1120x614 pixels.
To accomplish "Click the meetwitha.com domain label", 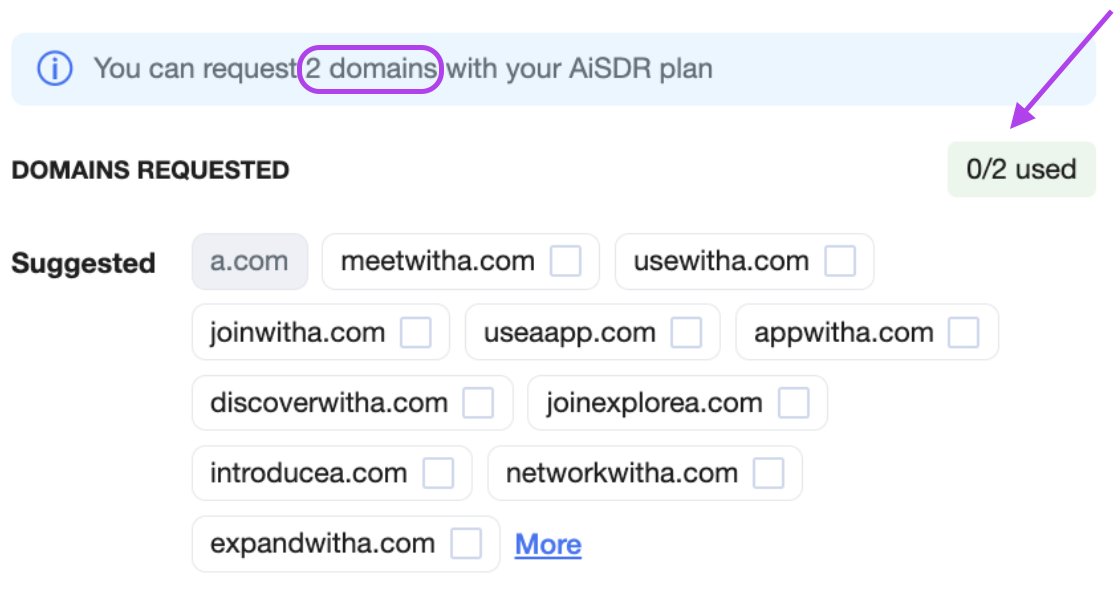I will click(437, 261).
